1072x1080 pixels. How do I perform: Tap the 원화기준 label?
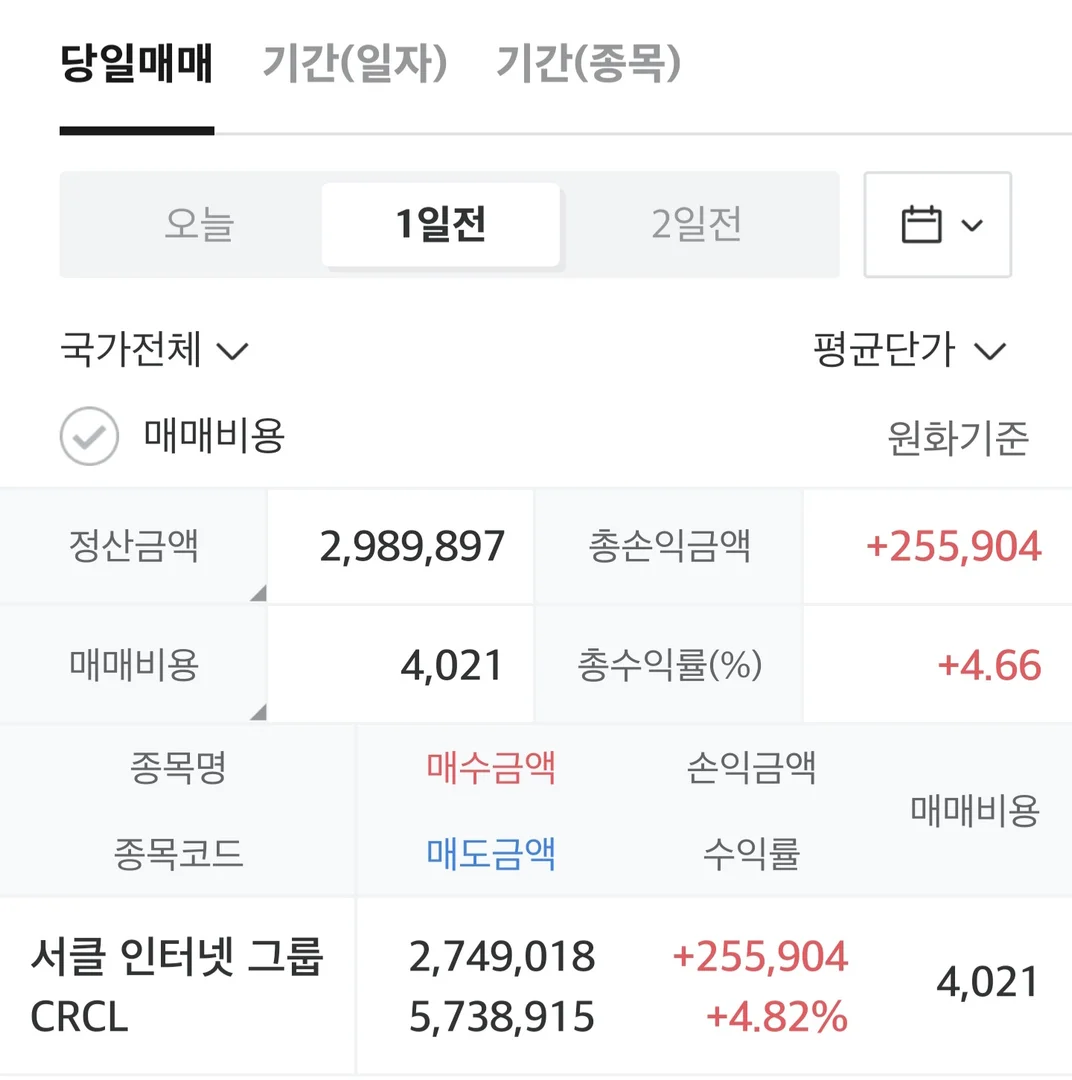[x=958, y=438]
